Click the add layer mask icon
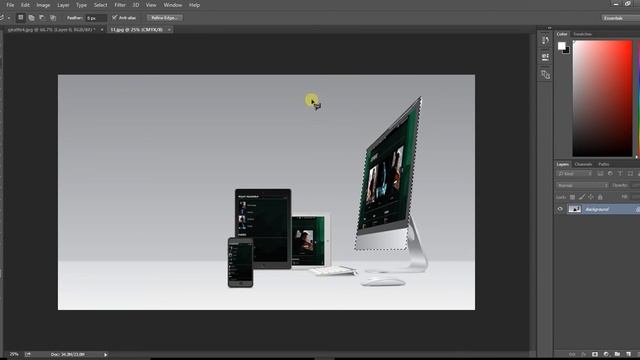This screenshot has width=640, height=360. (x=595, y=354)
